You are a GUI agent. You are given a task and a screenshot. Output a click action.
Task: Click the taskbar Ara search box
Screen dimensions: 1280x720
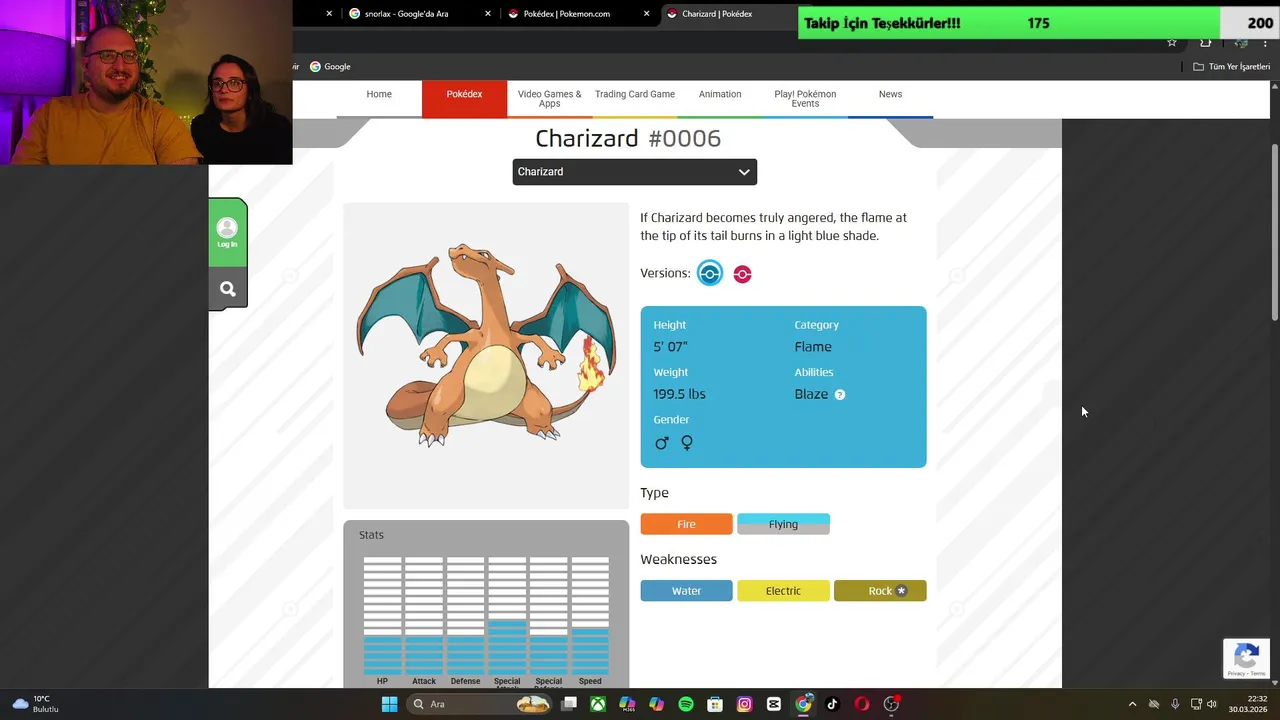click(480, 704)
